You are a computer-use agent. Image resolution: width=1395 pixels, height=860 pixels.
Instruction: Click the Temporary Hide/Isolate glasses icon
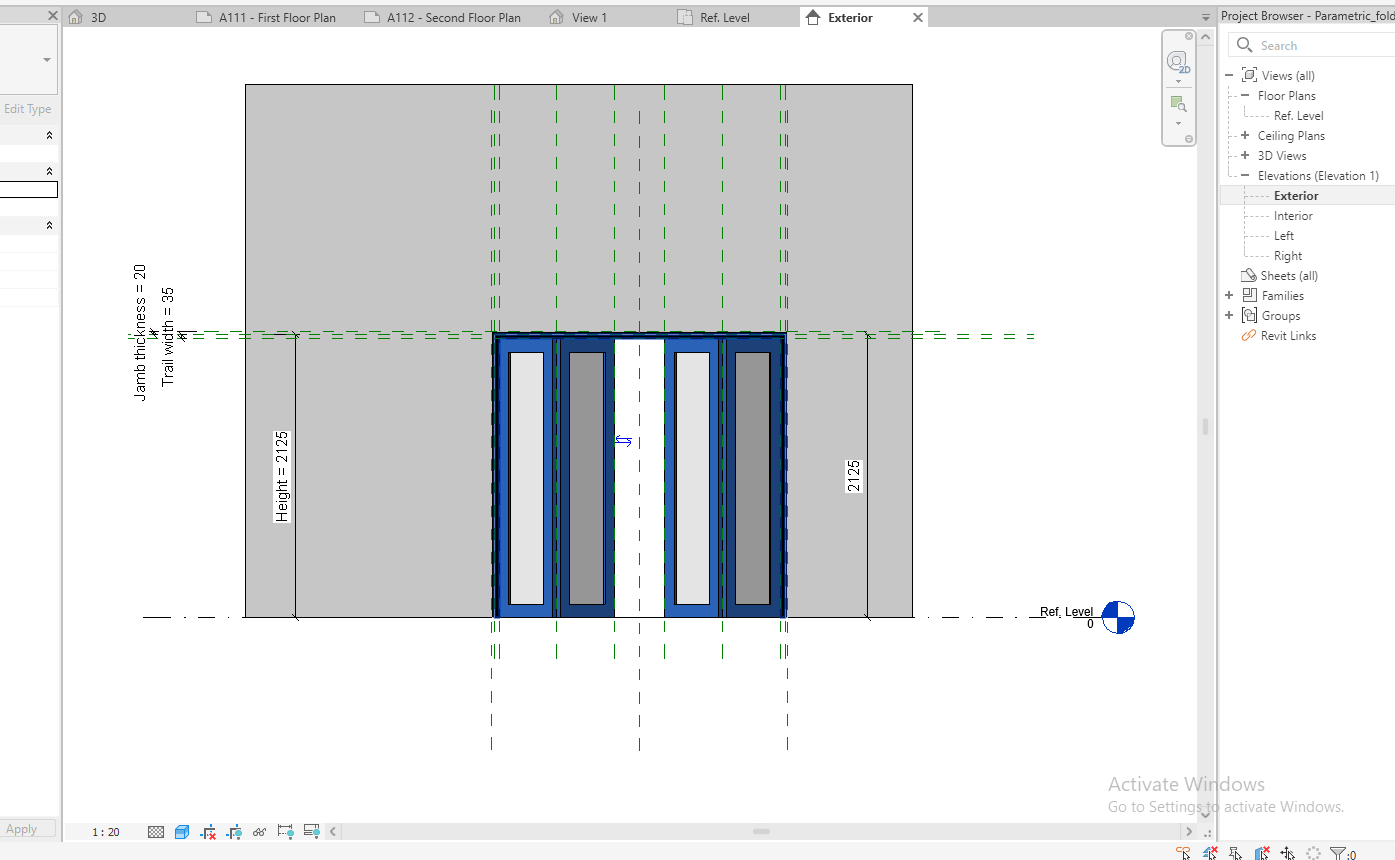click(x=260, y=832)
